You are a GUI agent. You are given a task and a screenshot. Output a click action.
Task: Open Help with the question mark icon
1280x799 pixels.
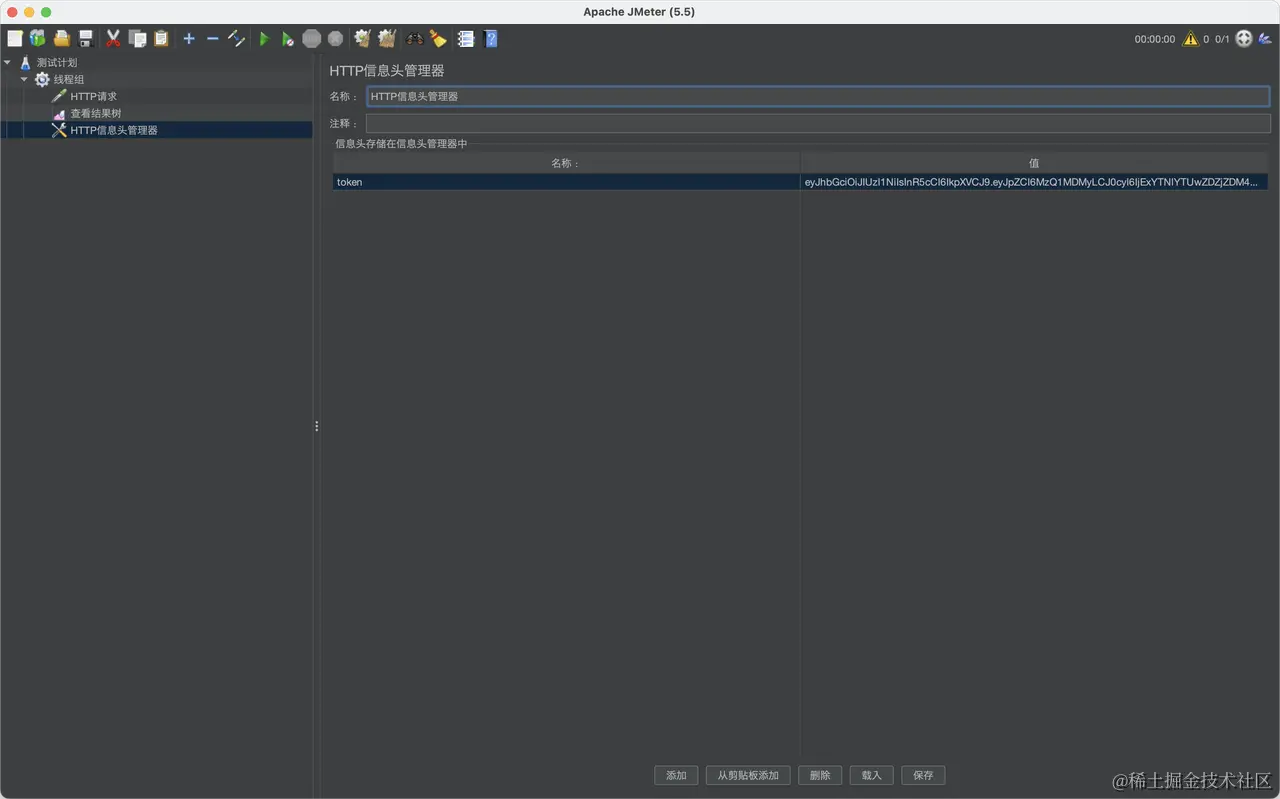click(491, 39)
